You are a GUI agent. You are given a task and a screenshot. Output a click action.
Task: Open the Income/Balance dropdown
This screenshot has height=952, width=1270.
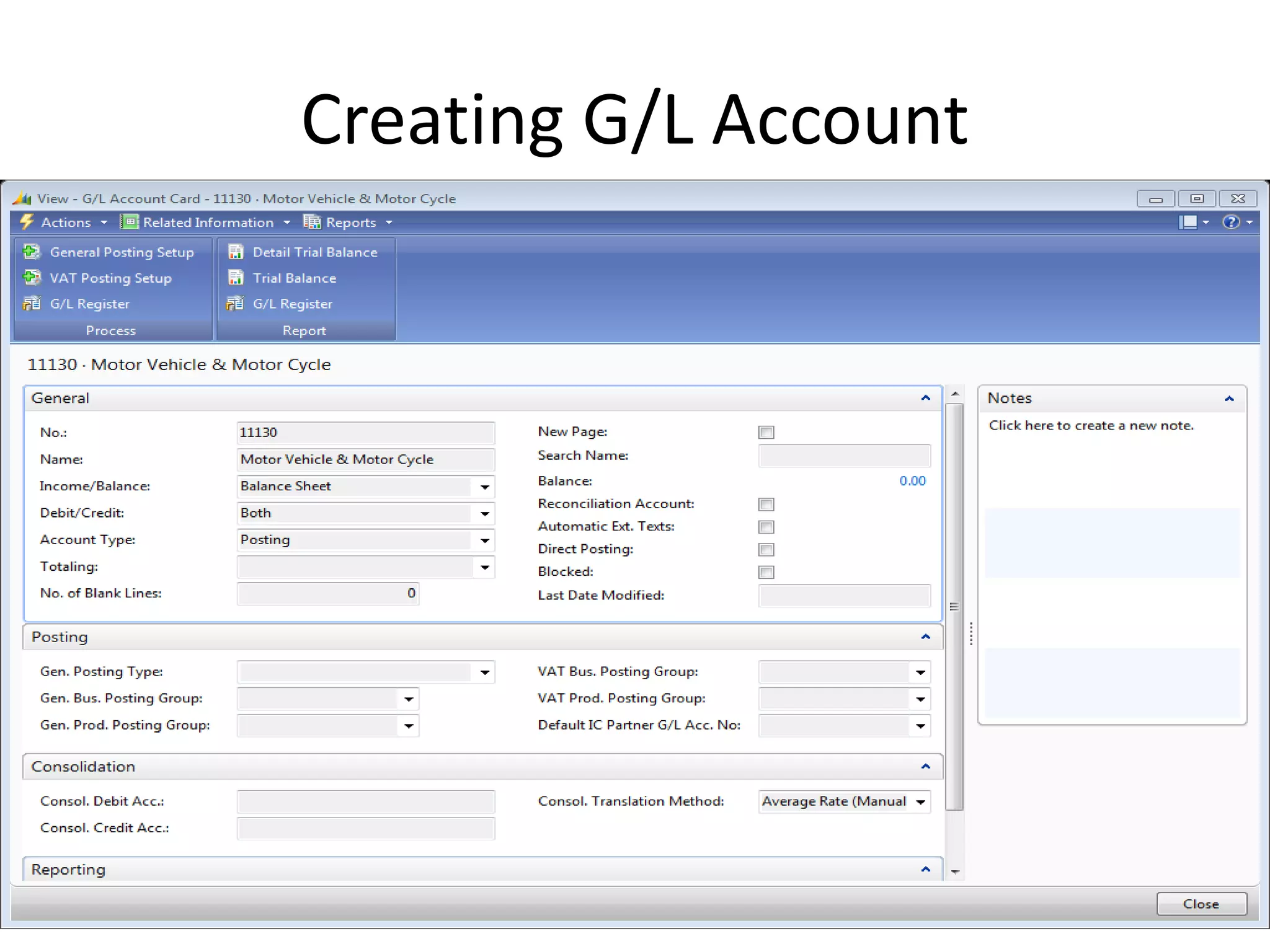pos(485,487)
